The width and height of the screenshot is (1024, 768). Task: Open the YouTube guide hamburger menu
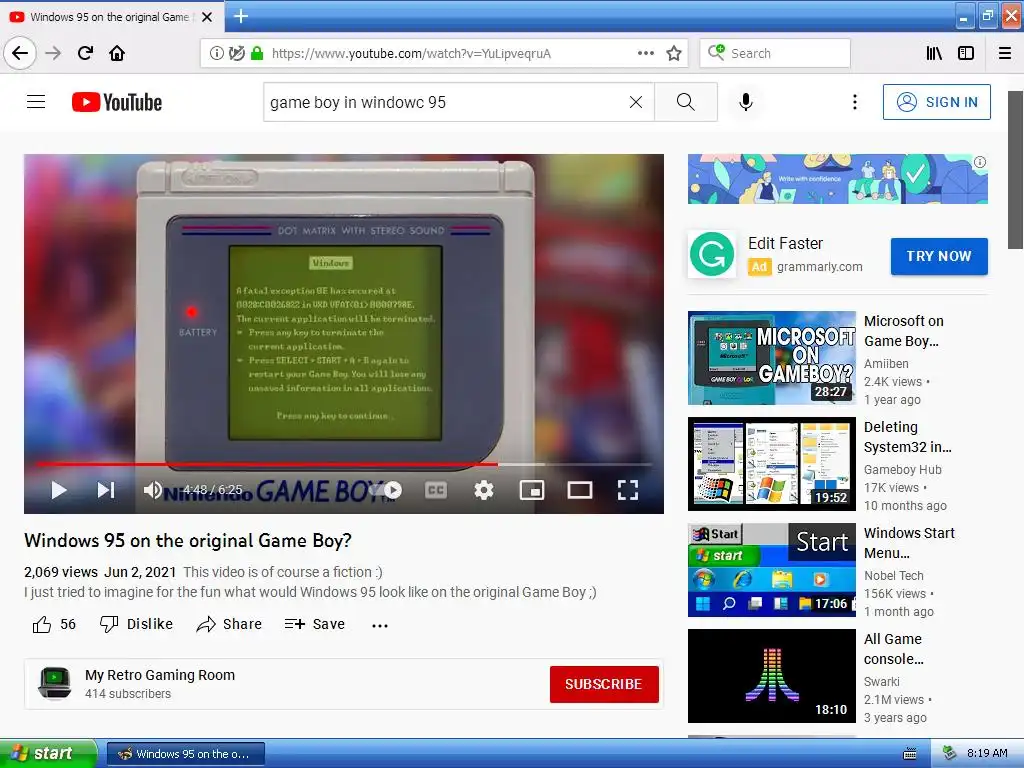click(x=36, y=102)
